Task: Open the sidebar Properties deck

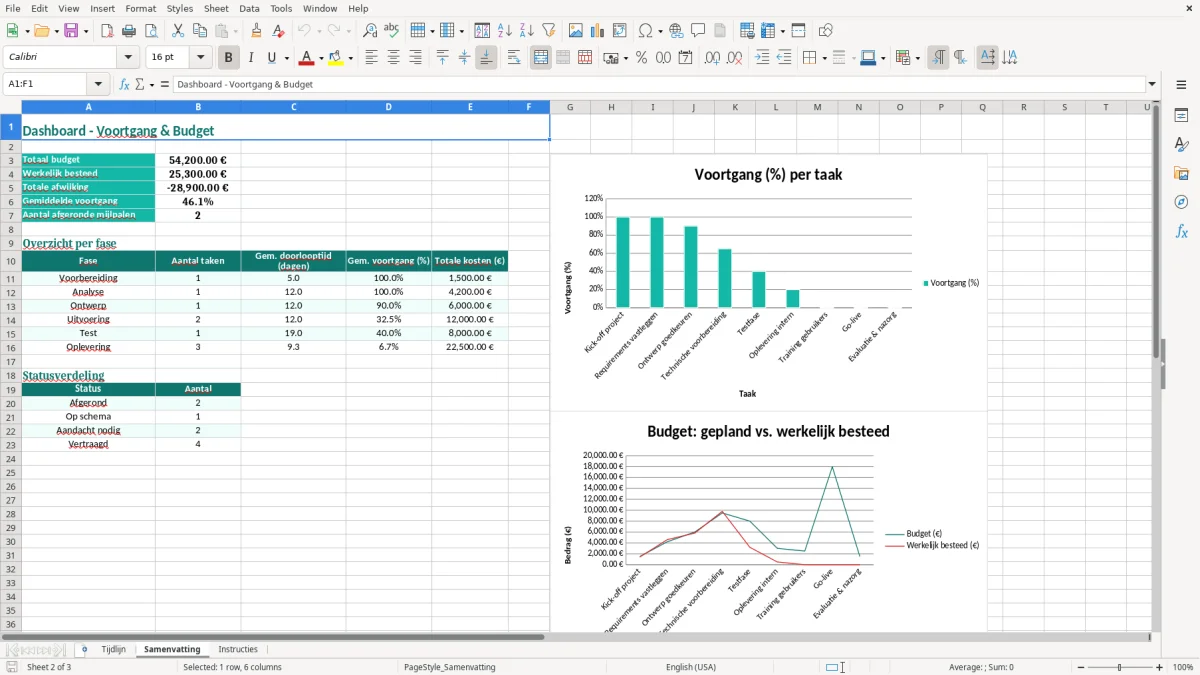Action: point(1181,116)
